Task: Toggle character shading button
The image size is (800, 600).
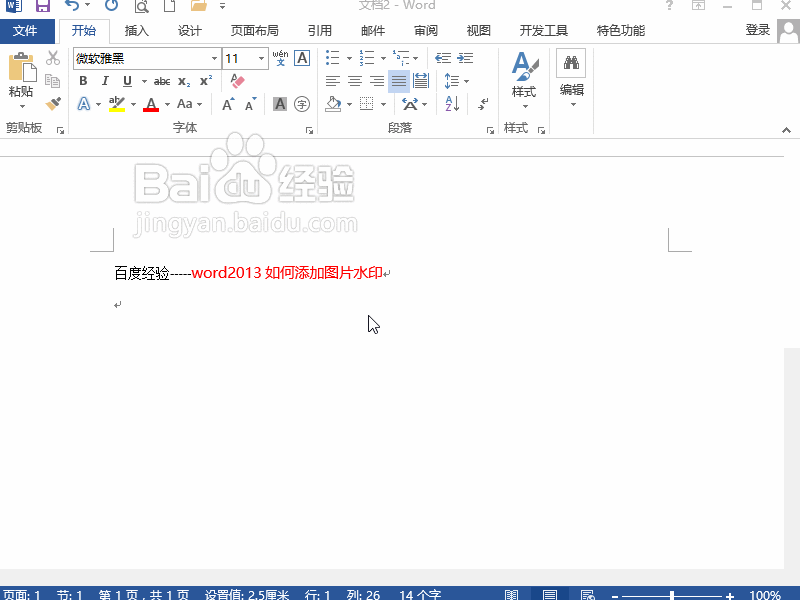Action: 280,104
